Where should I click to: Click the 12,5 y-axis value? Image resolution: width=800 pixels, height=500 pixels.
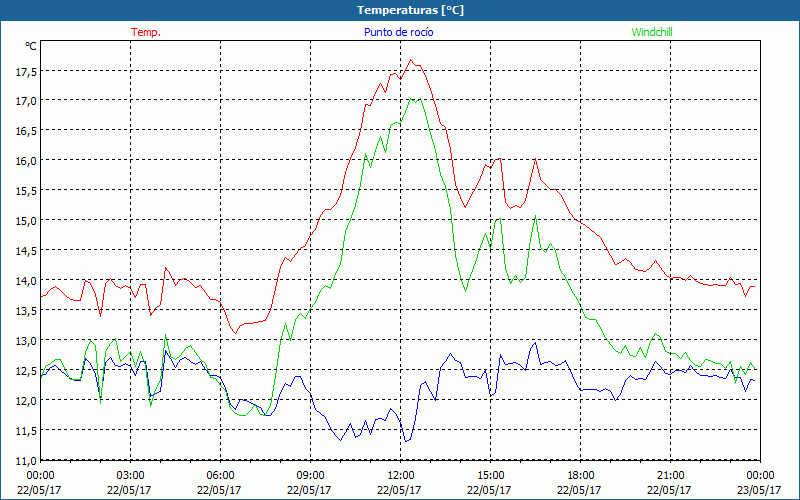[27, 371]
